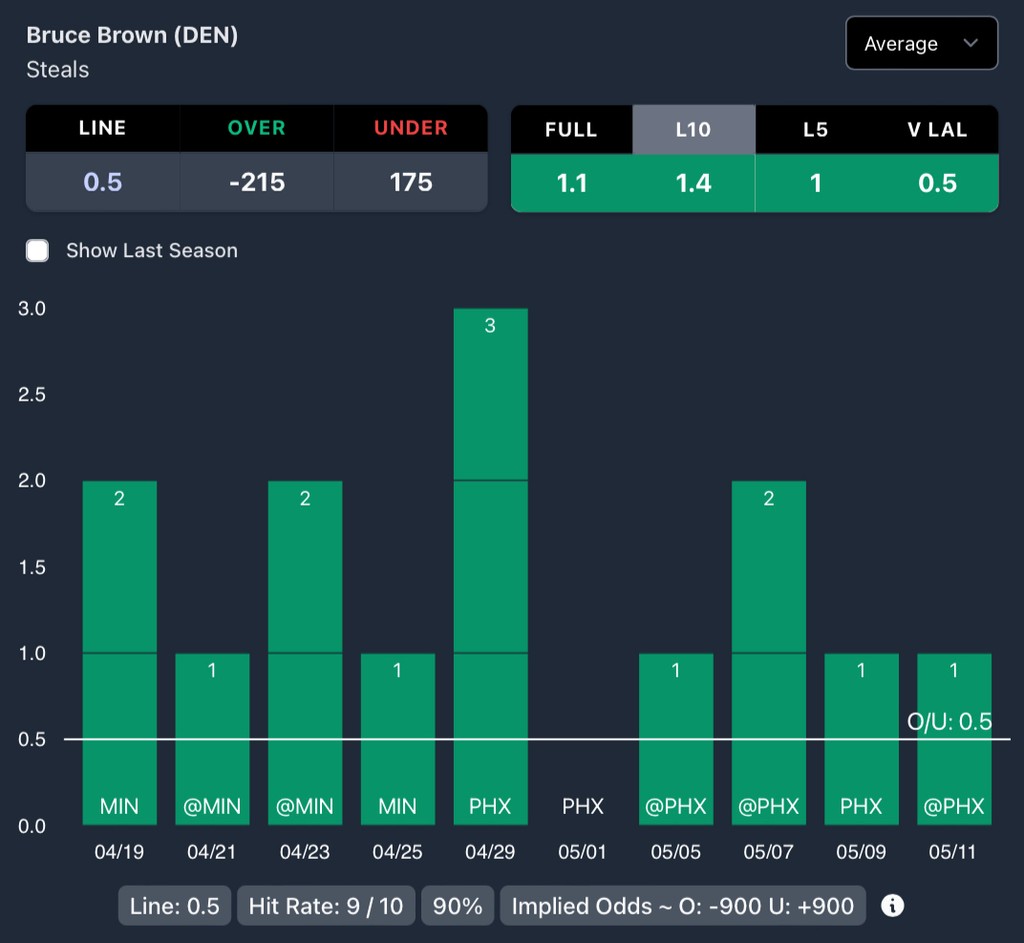This screenshot has height=943, width=1024.
Task: Click the info icon beside implied odds
Action: (x=892, y=906)
